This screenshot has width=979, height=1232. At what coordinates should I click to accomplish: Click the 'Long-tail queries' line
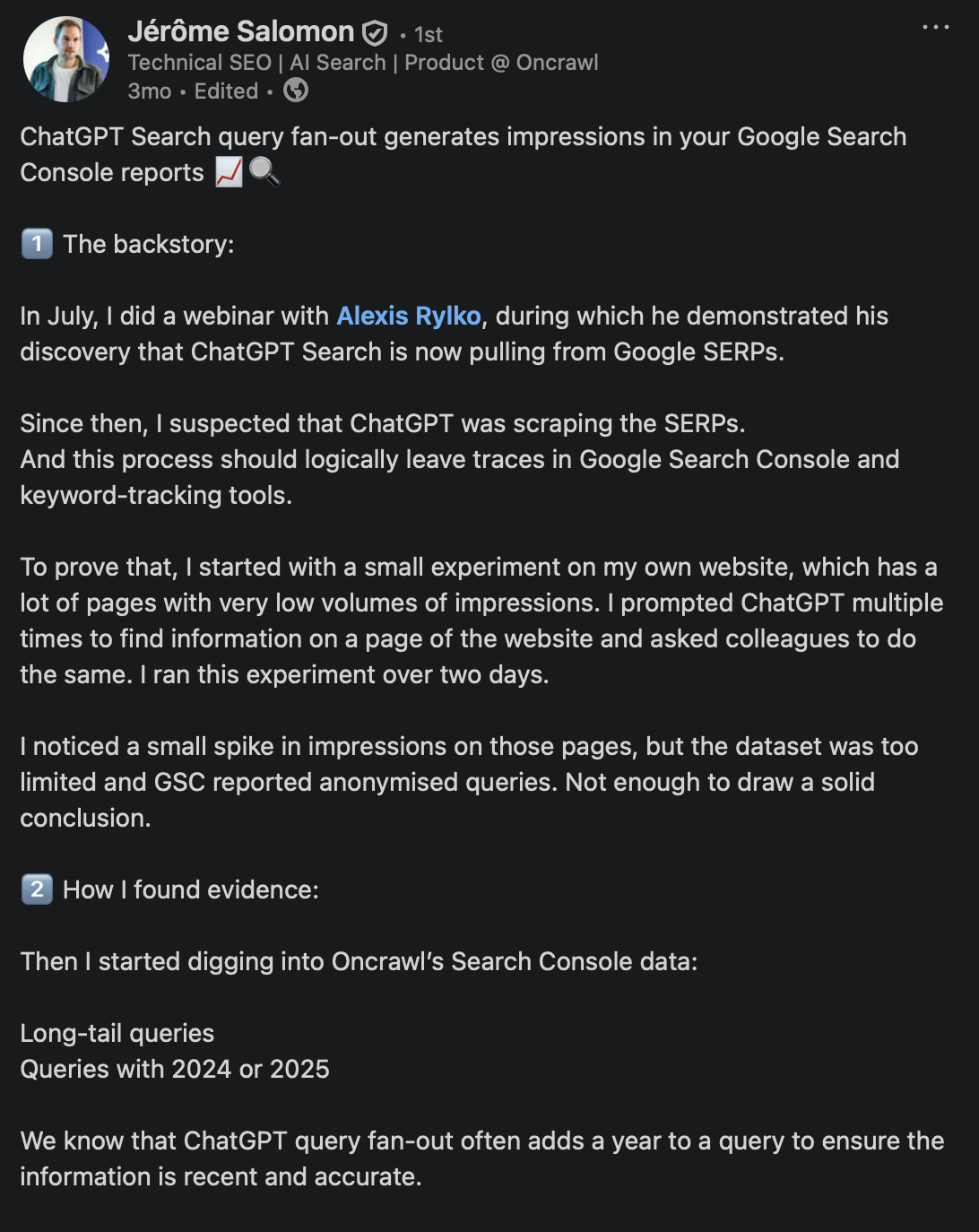tap(117, 1033)
